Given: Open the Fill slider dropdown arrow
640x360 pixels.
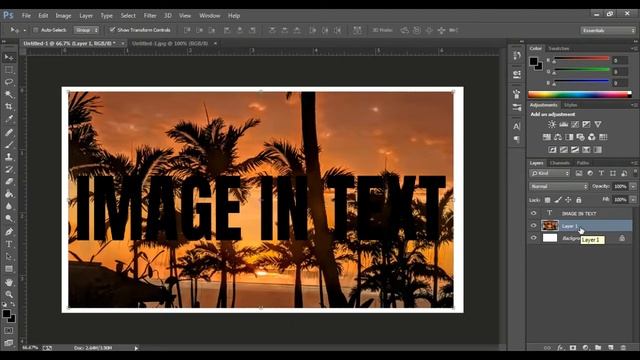Looking at the screenshot, I should tap(633, 200).
